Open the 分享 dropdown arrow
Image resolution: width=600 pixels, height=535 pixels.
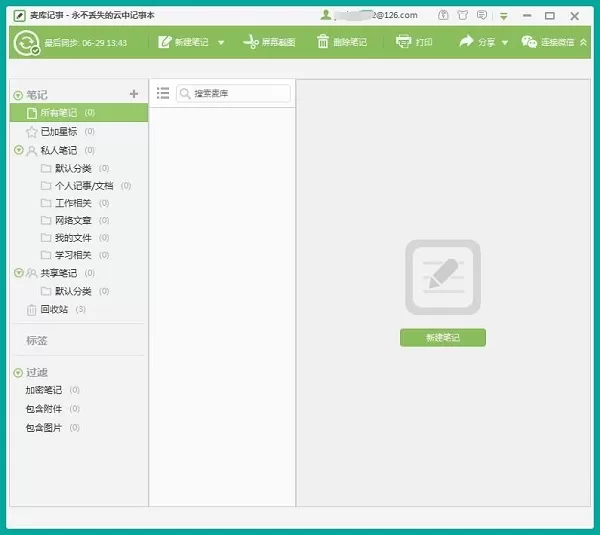[505, 42]
